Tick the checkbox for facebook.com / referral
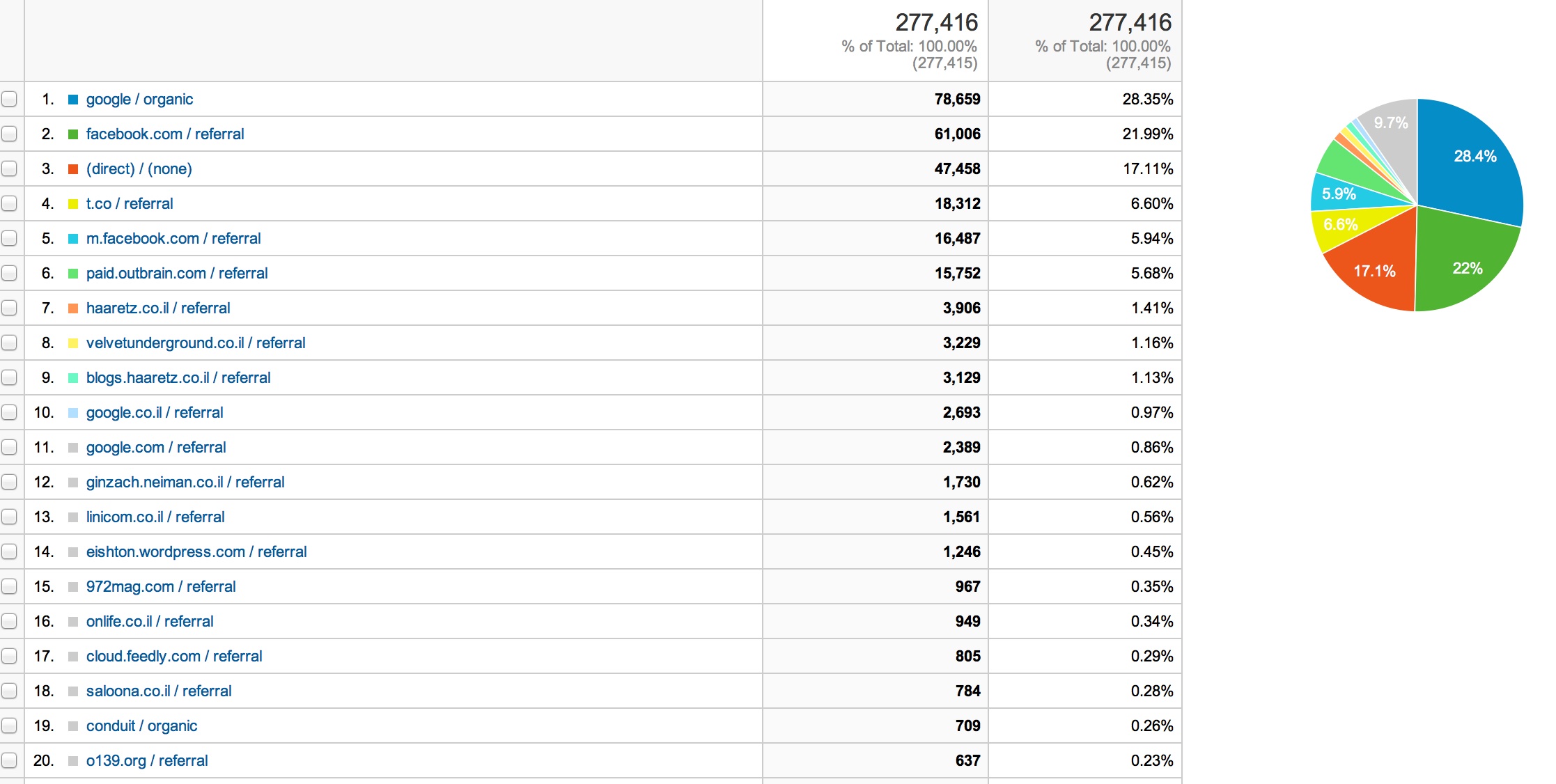Screen dimensions: 1556x784 tap(9, 134)
